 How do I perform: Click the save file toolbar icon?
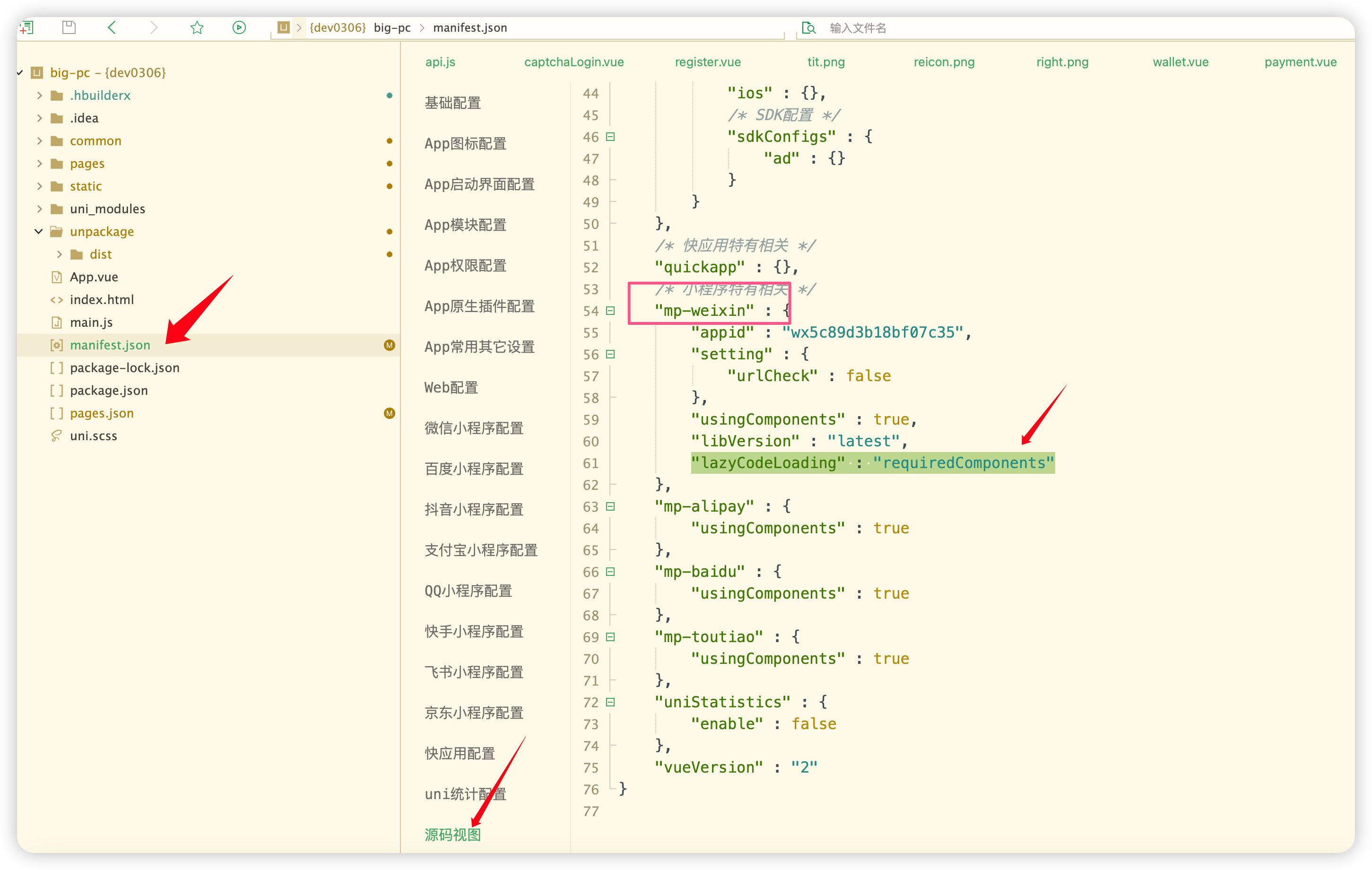coord(69,27)
